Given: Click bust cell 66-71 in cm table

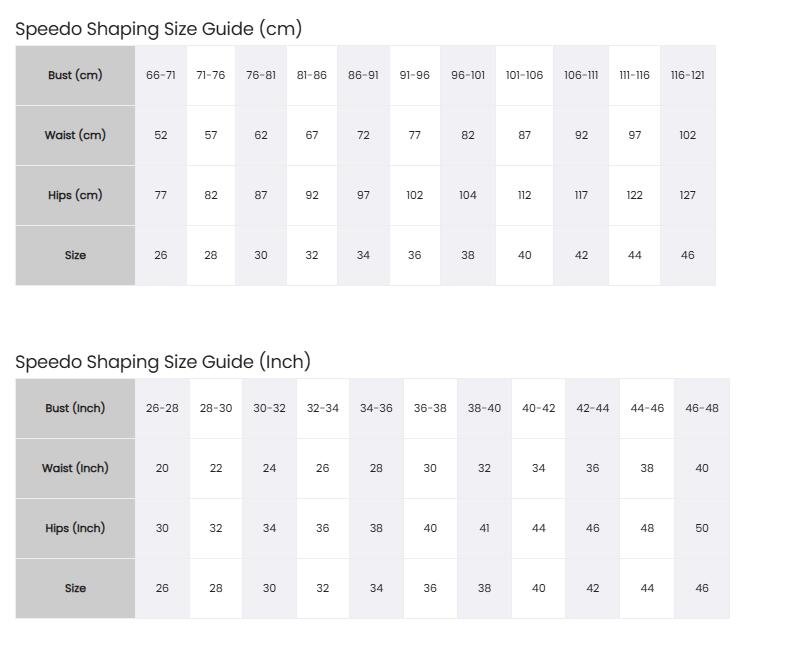Looking at the screenshot, I should 161,75.
